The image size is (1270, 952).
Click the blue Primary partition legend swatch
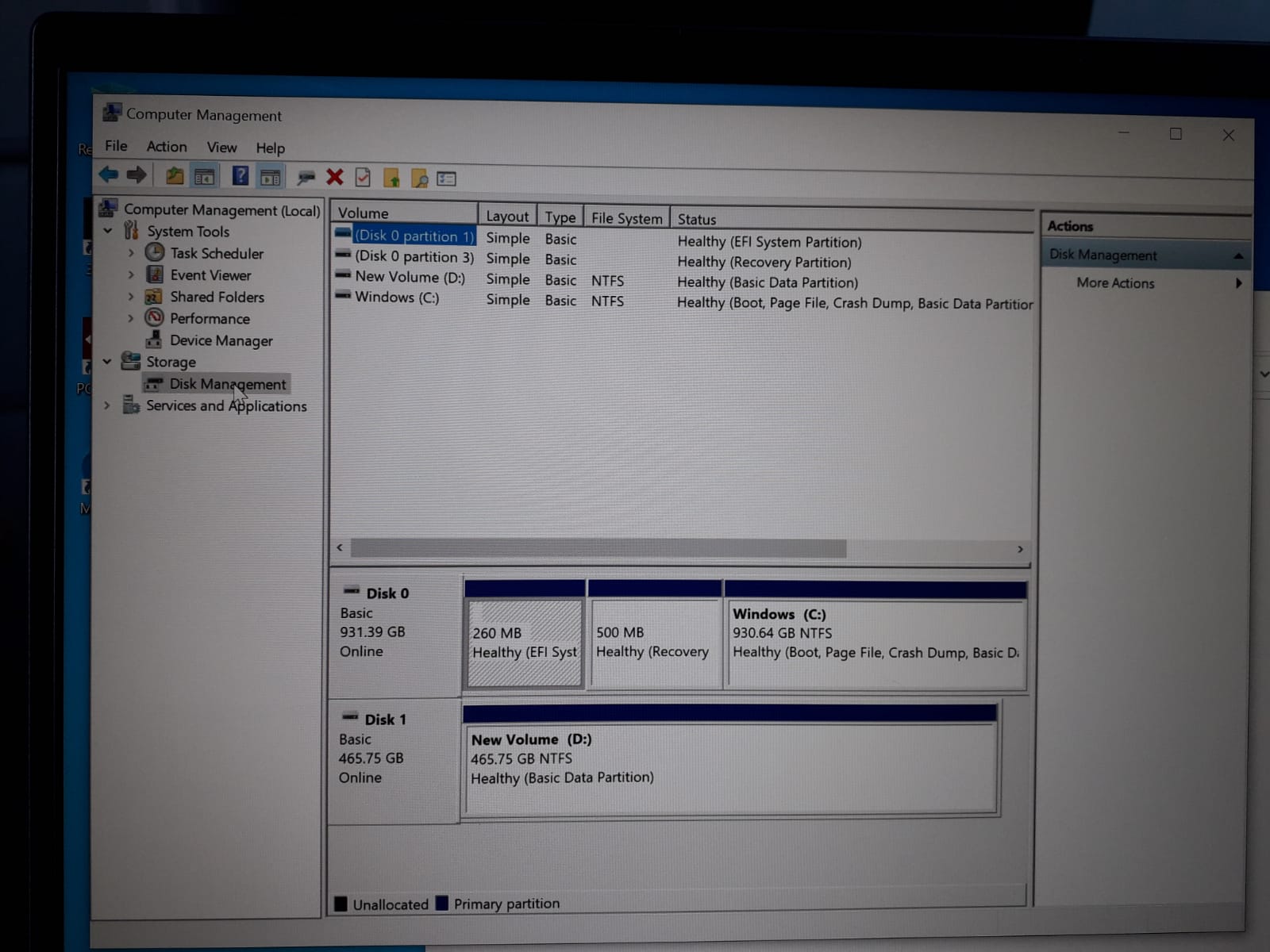[x=442, y=903]
